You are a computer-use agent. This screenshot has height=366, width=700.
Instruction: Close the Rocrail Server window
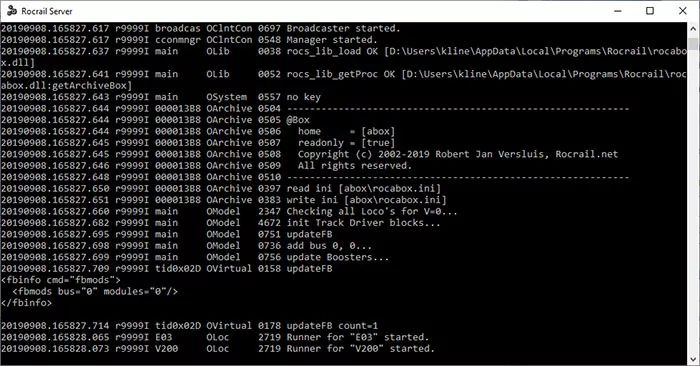(683, 11)
